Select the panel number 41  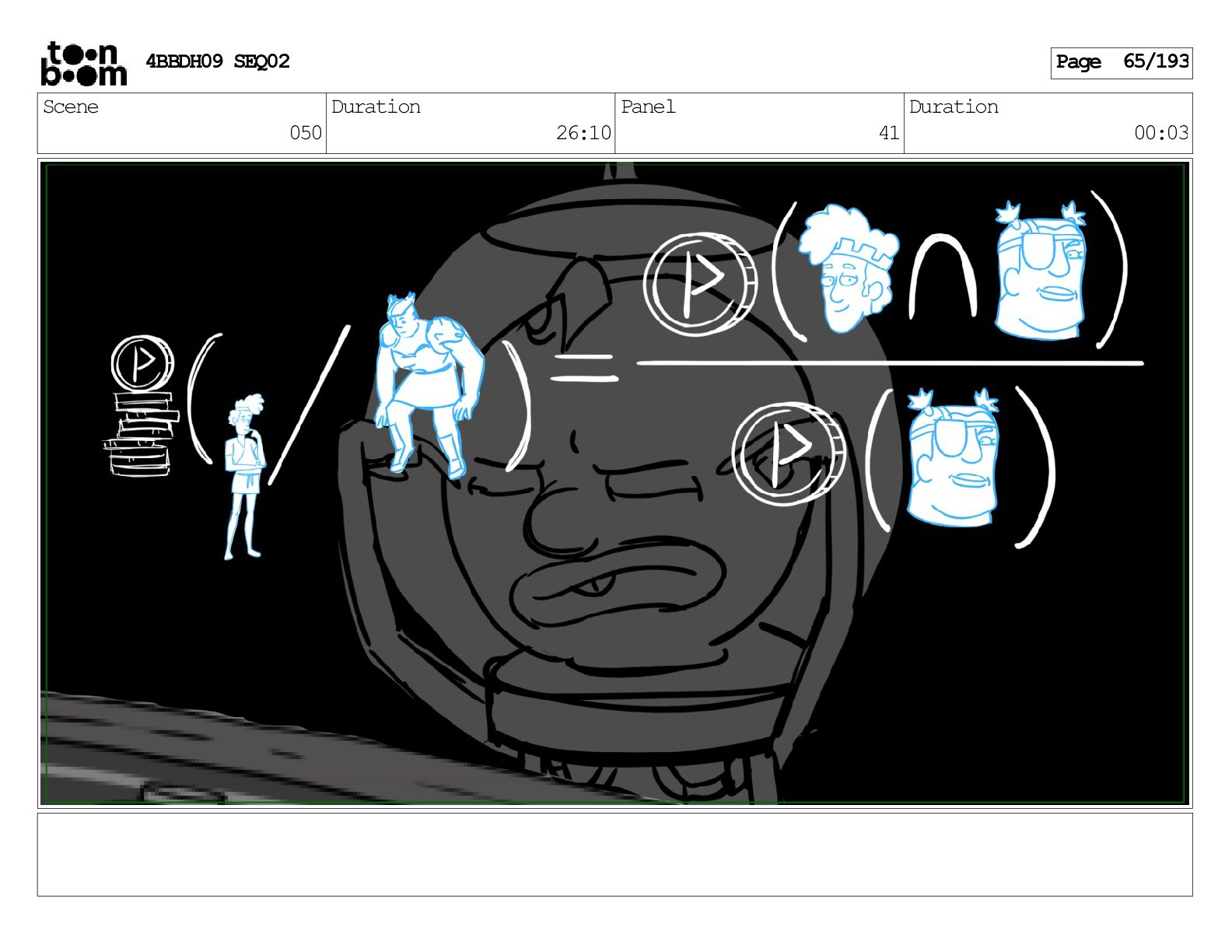(x=889, y=133)
